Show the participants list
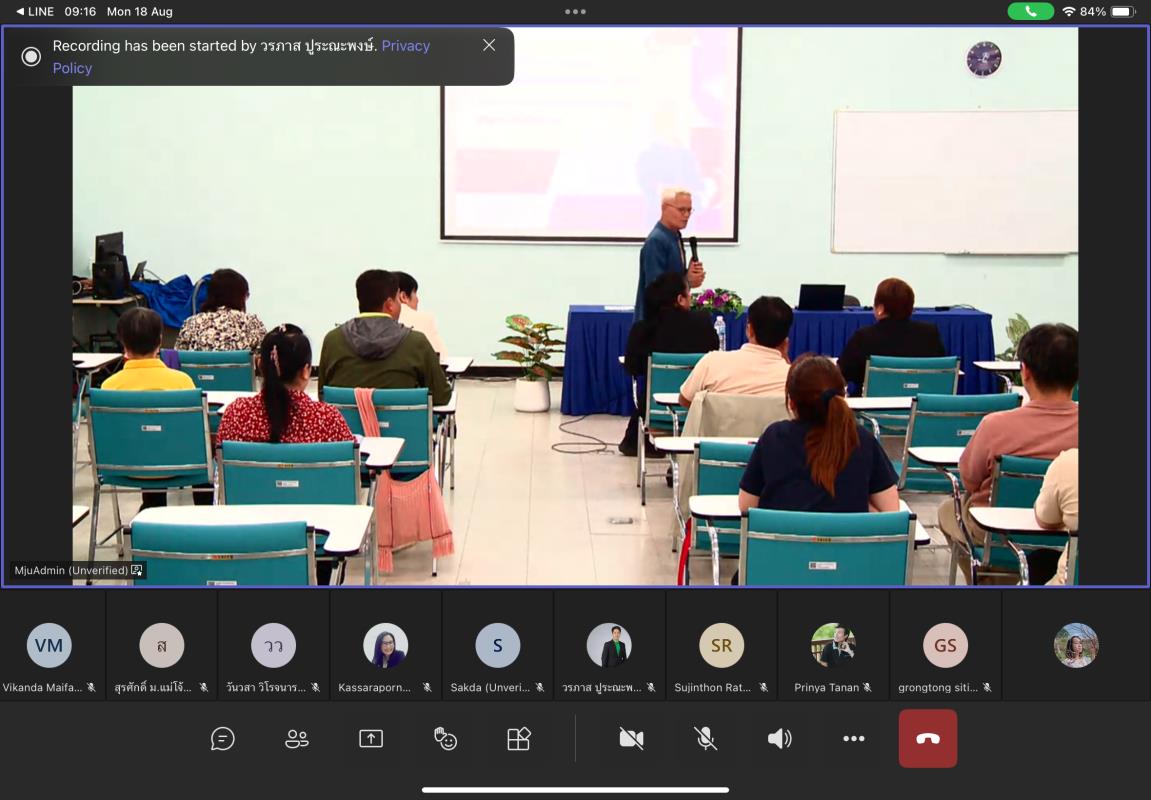The image size is (1151, 800). point(297,739)
